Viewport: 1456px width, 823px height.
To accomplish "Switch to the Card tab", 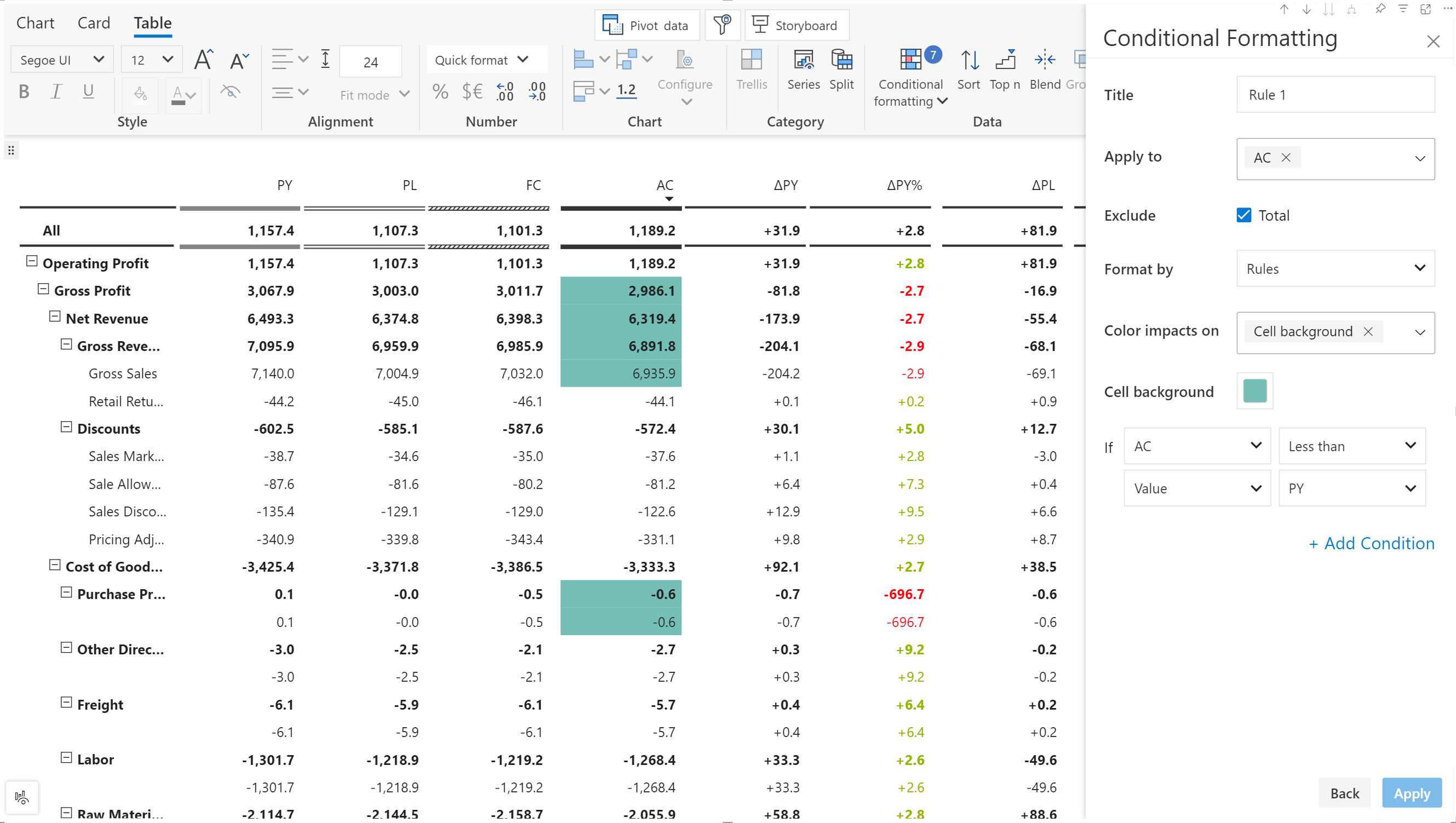I will point(93,23).
